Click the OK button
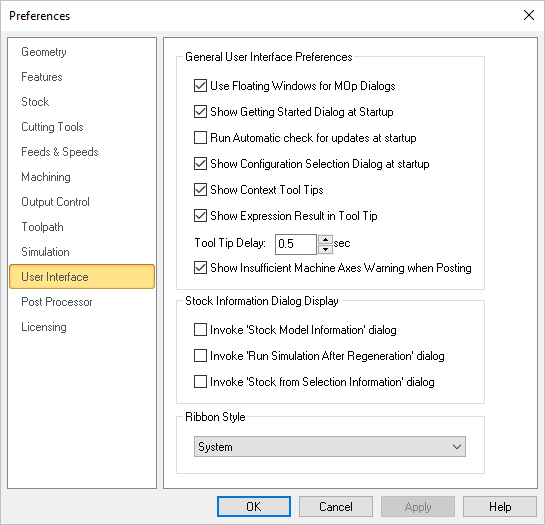The image size is (545, 525). click(254, 507)
